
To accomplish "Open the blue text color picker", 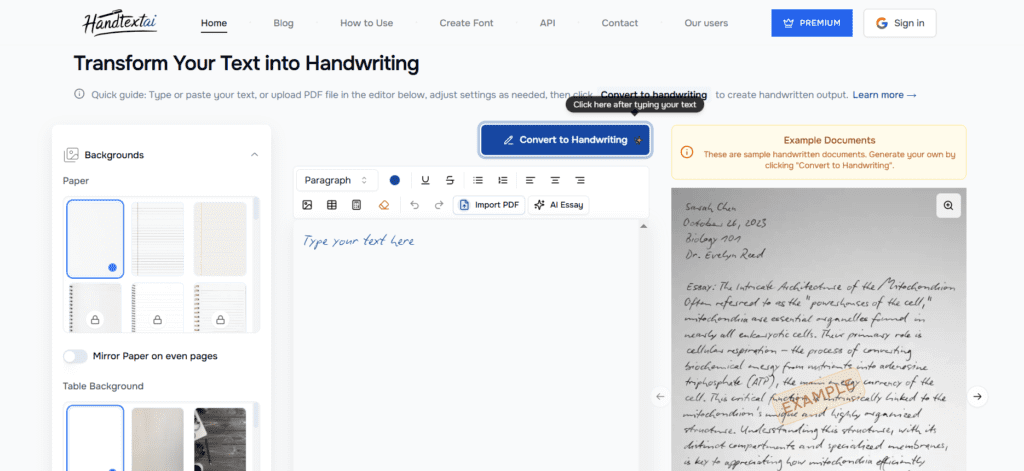I will coord(394,180).
